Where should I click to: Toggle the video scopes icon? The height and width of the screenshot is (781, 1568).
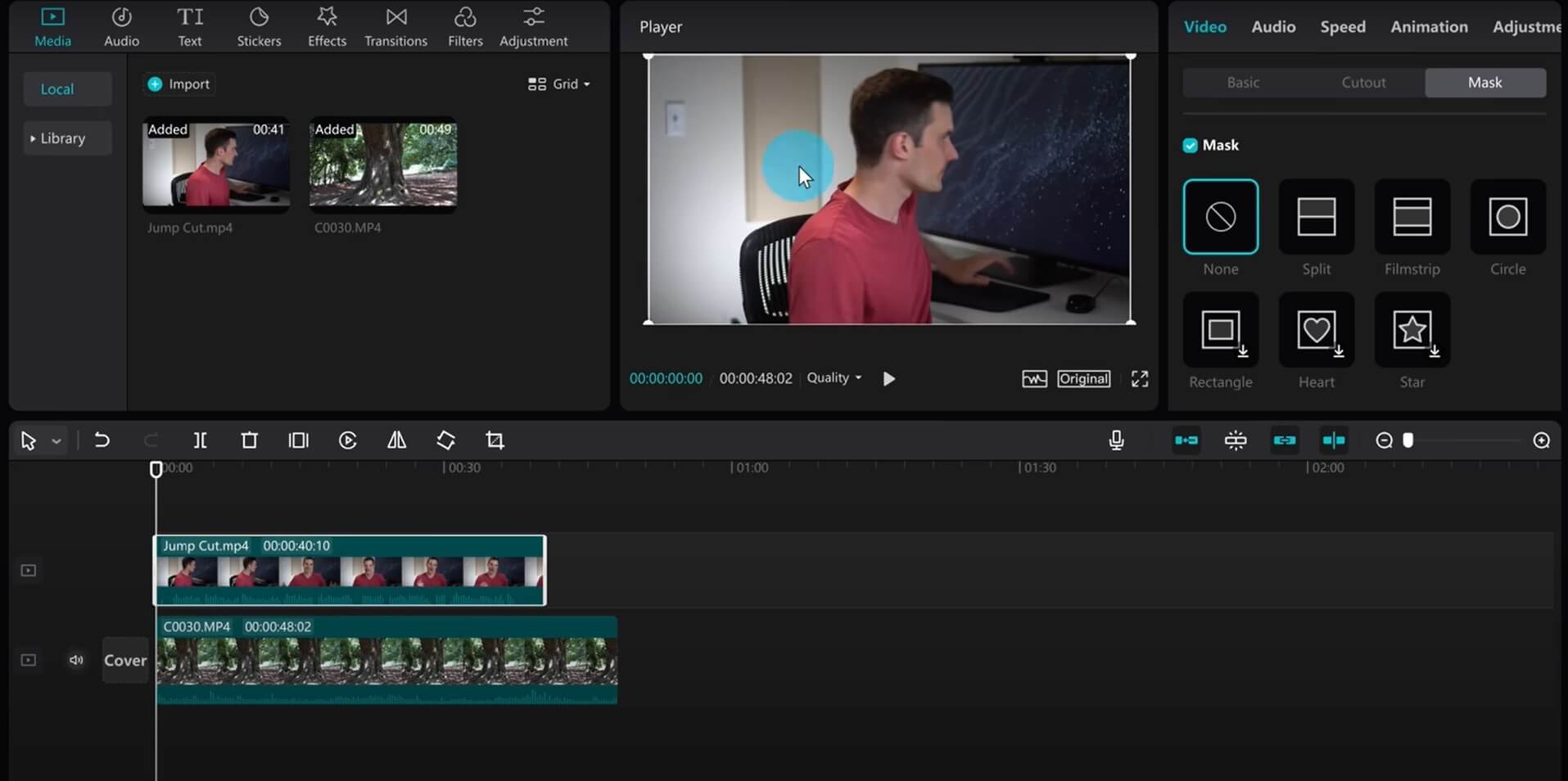coord(1034,378)
